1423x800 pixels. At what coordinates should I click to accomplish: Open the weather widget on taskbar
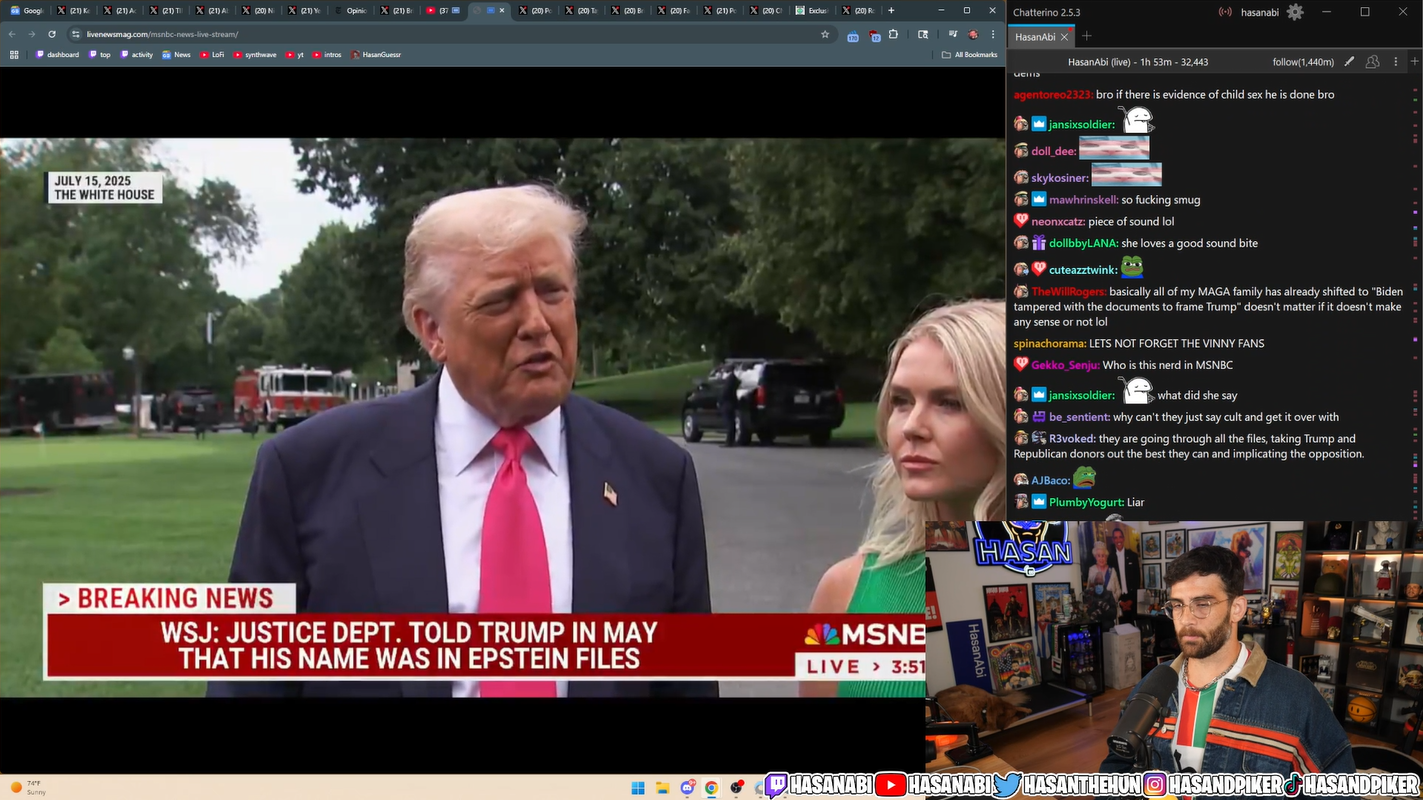(30, 787)
